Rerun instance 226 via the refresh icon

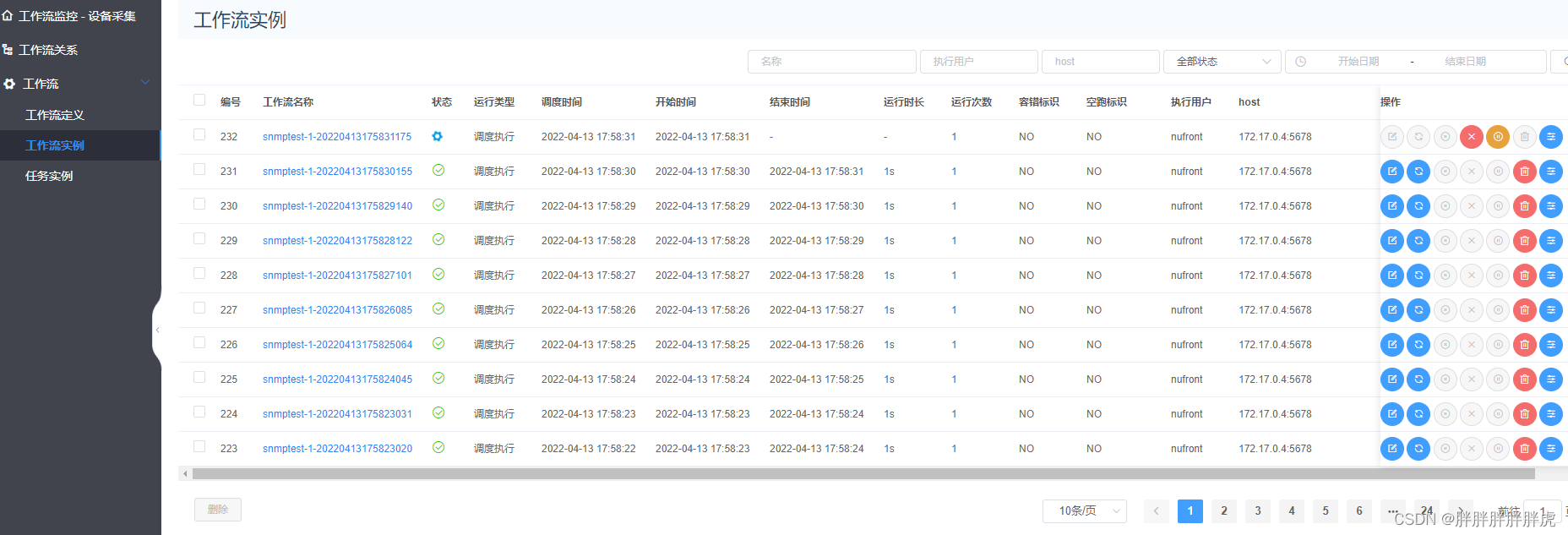(1418, 345)
